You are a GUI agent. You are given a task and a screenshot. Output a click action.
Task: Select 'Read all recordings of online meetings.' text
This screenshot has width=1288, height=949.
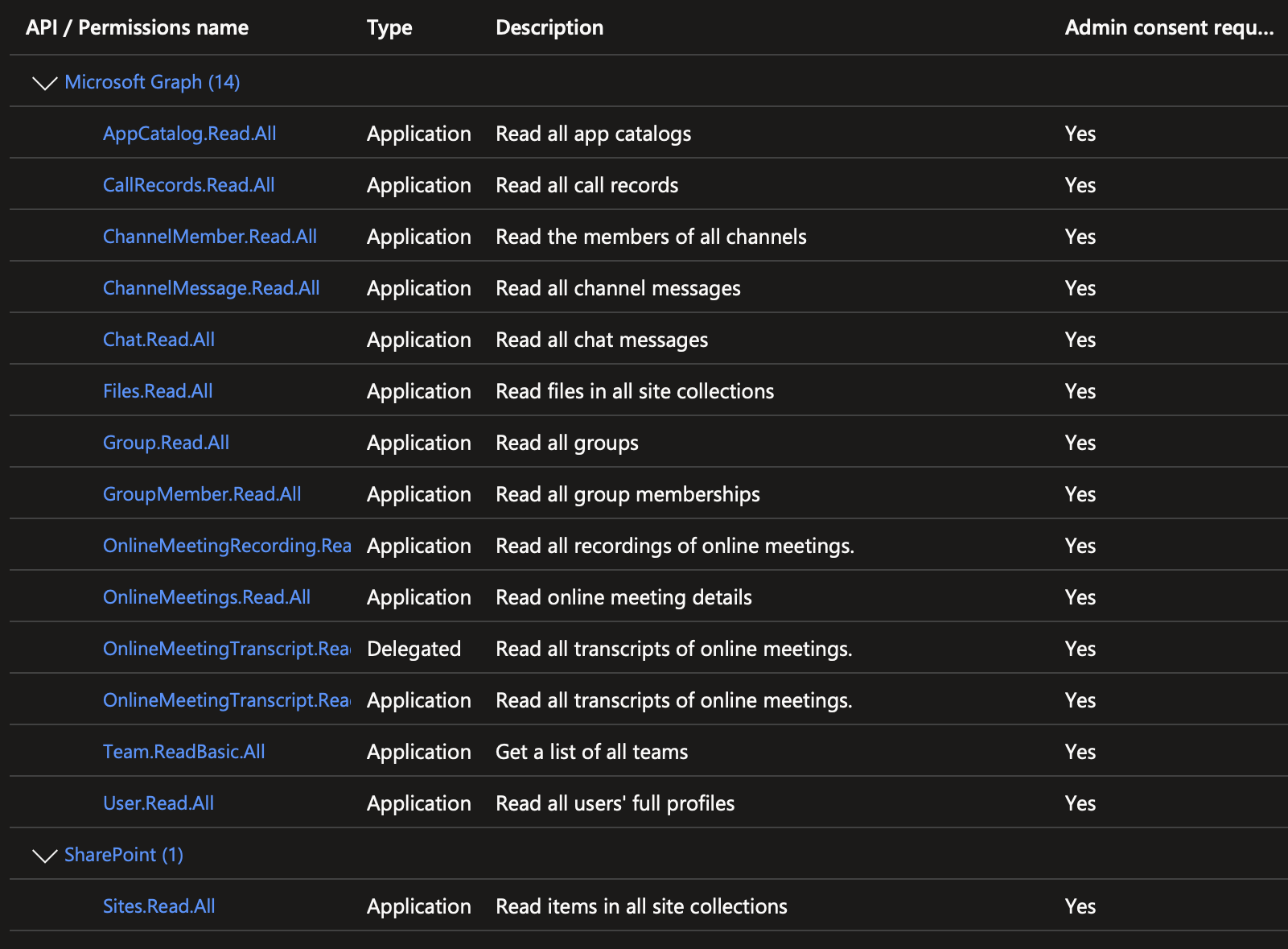click(676, 546)
